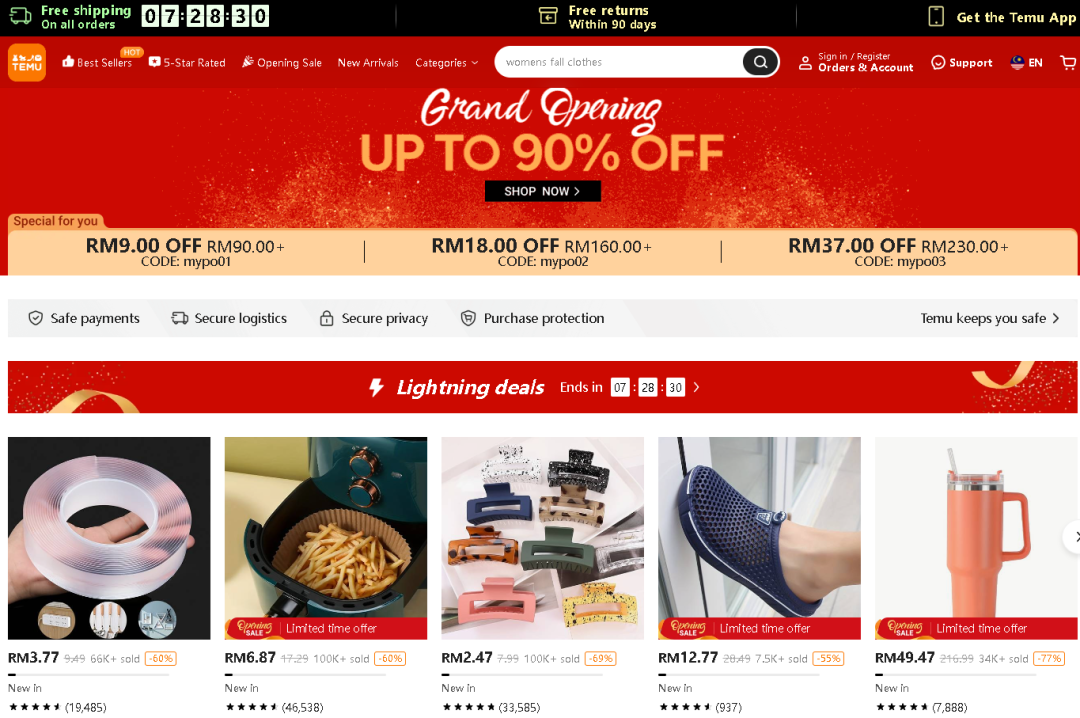This screenshot has height=718, width=1080.
Task: Select the Malaysia flag language icon
Action: pos(1017,63)
